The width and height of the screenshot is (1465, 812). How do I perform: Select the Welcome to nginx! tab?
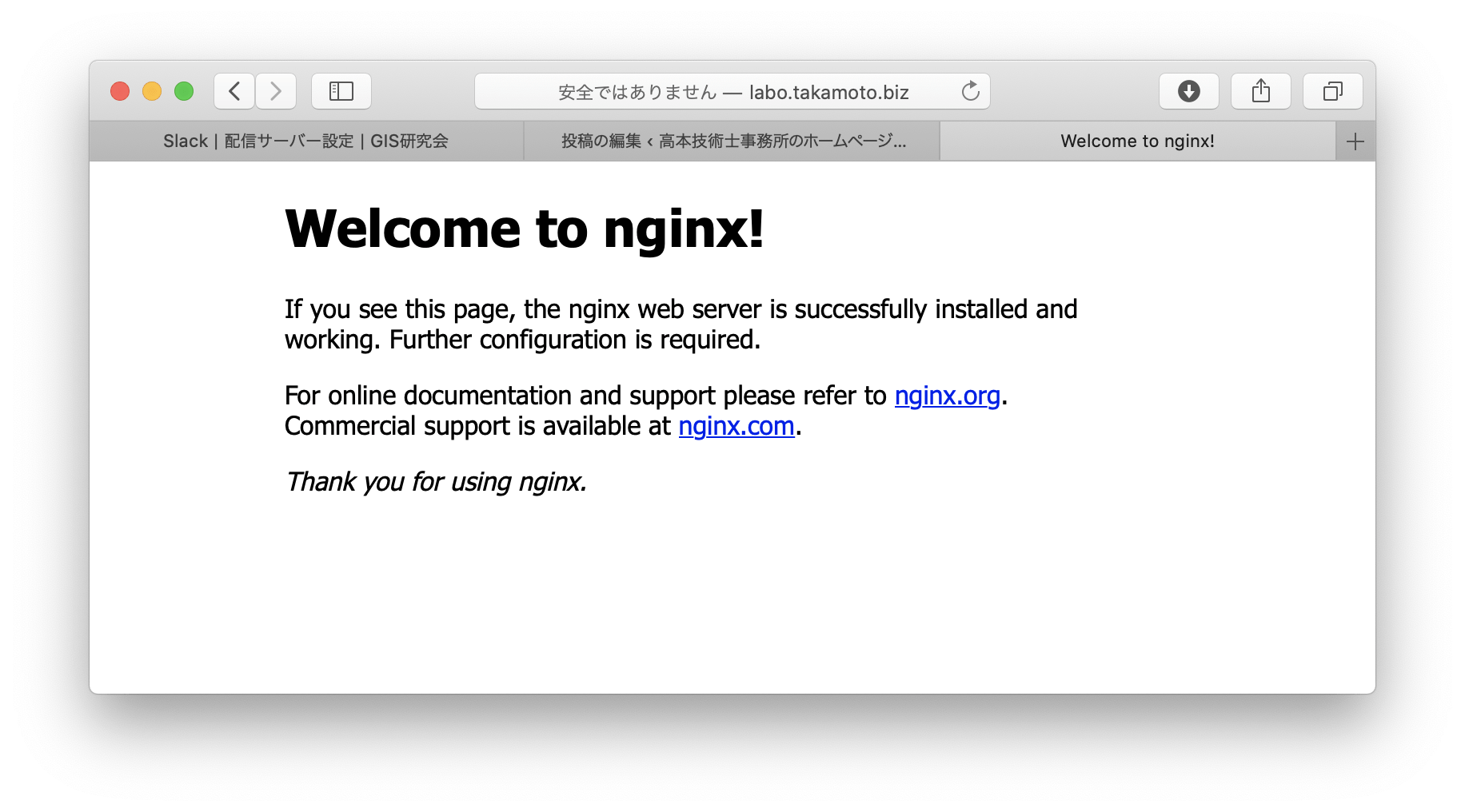click(x=1137, y=141)
